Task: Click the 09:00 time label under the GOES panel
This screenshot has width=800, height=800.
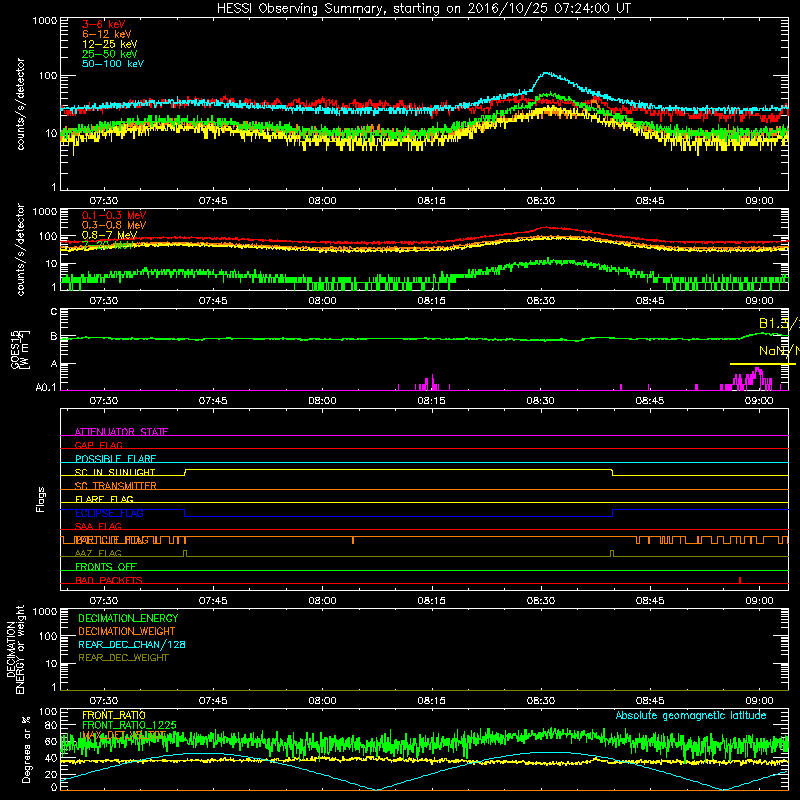Action: pos(759,400)
